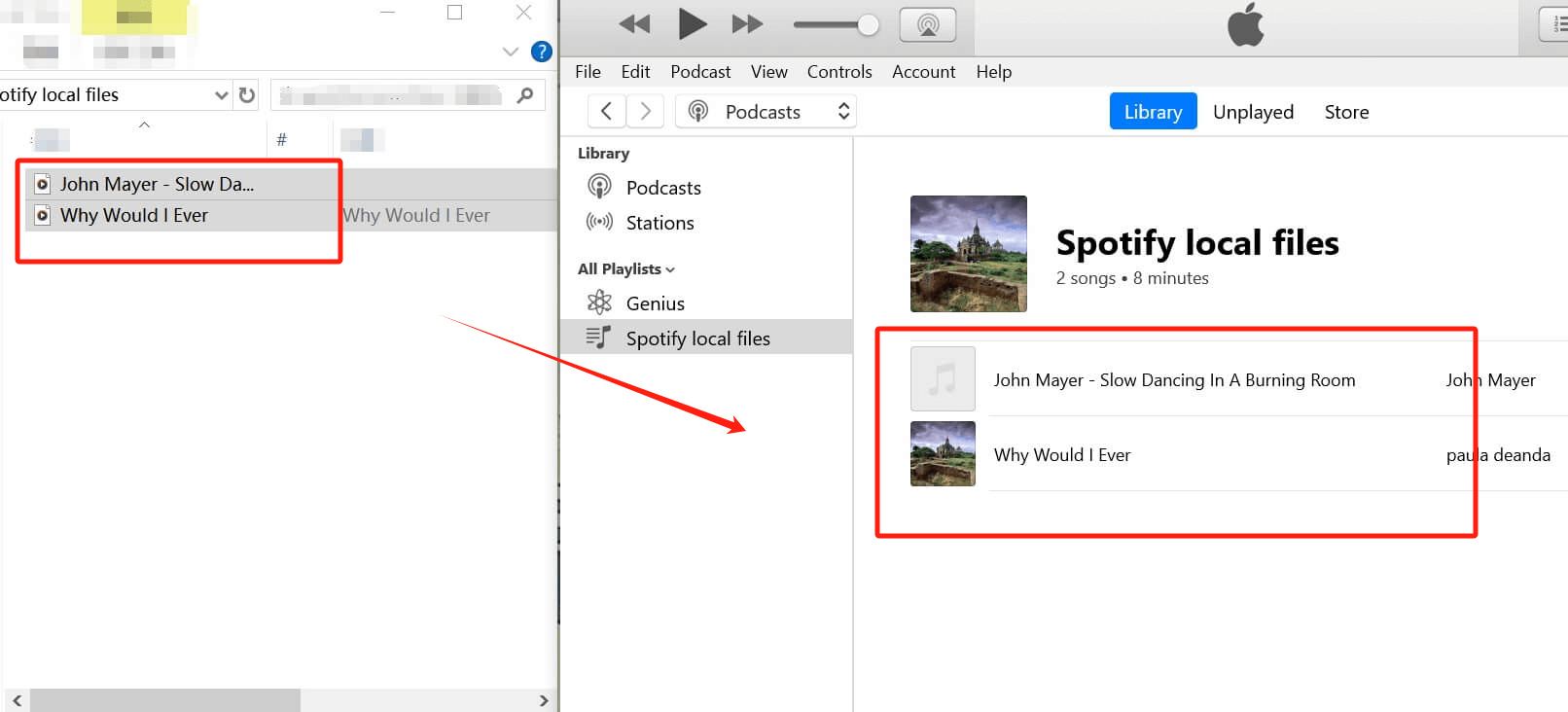This screenshot has height=712, width=1568.
Task: Click the audio file icon for Why Would I Ever
Action: [42, 215]
